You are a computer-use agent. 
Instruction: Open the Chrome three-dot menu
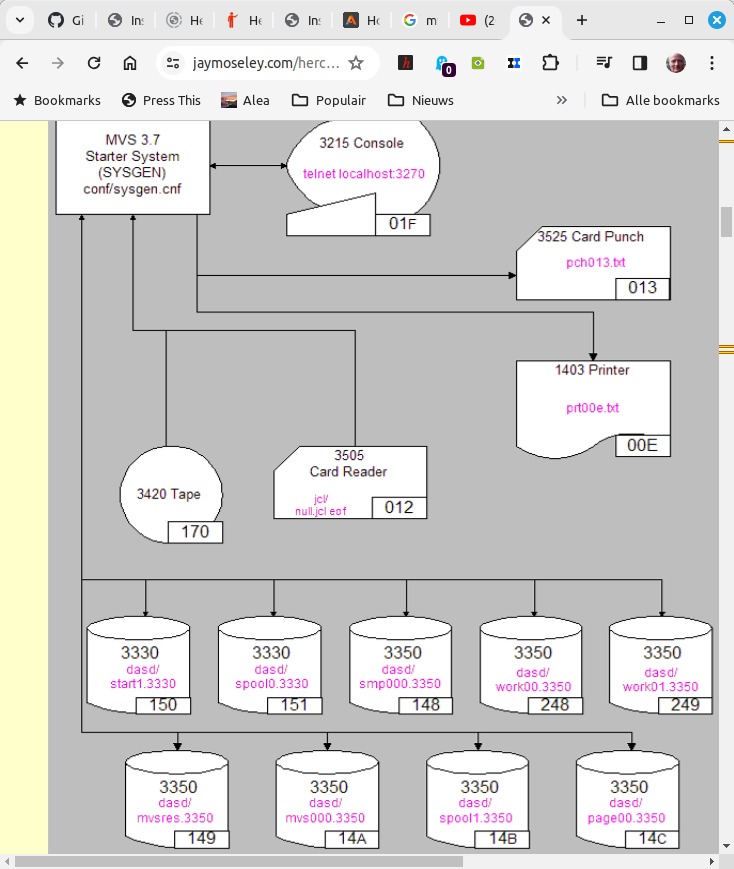[x=712, y=63]
